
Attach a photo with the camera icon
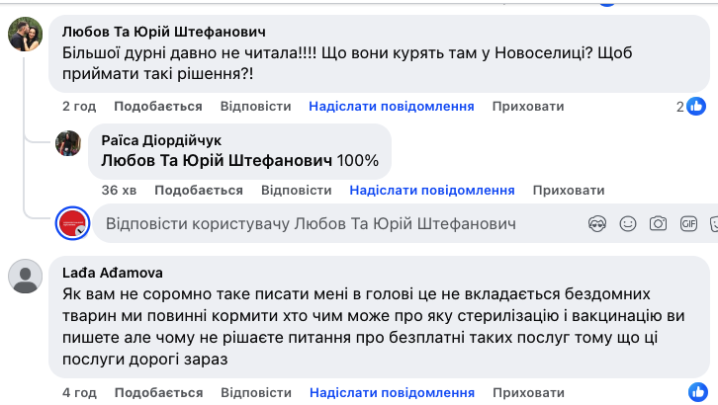click(x=658, y=224)
